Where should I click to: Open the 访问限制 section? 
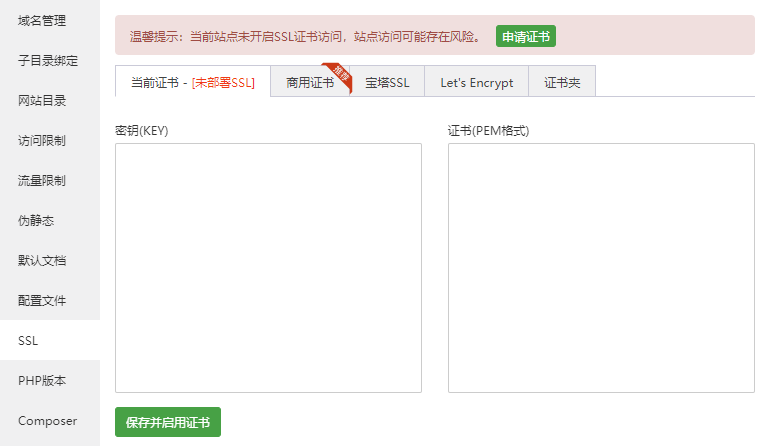pos(42,140)
